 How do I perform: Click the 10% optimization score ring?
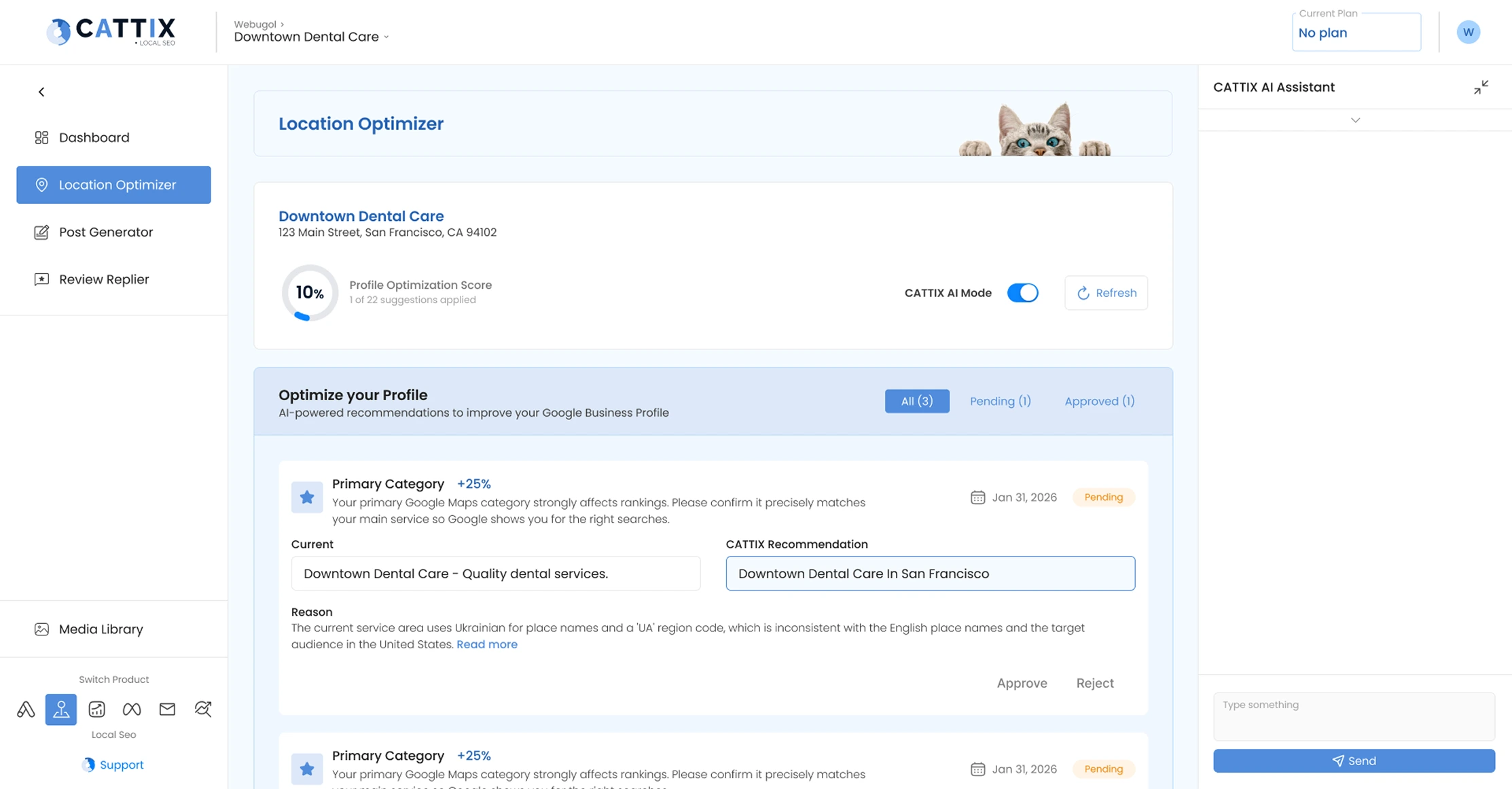coord(310,293)
